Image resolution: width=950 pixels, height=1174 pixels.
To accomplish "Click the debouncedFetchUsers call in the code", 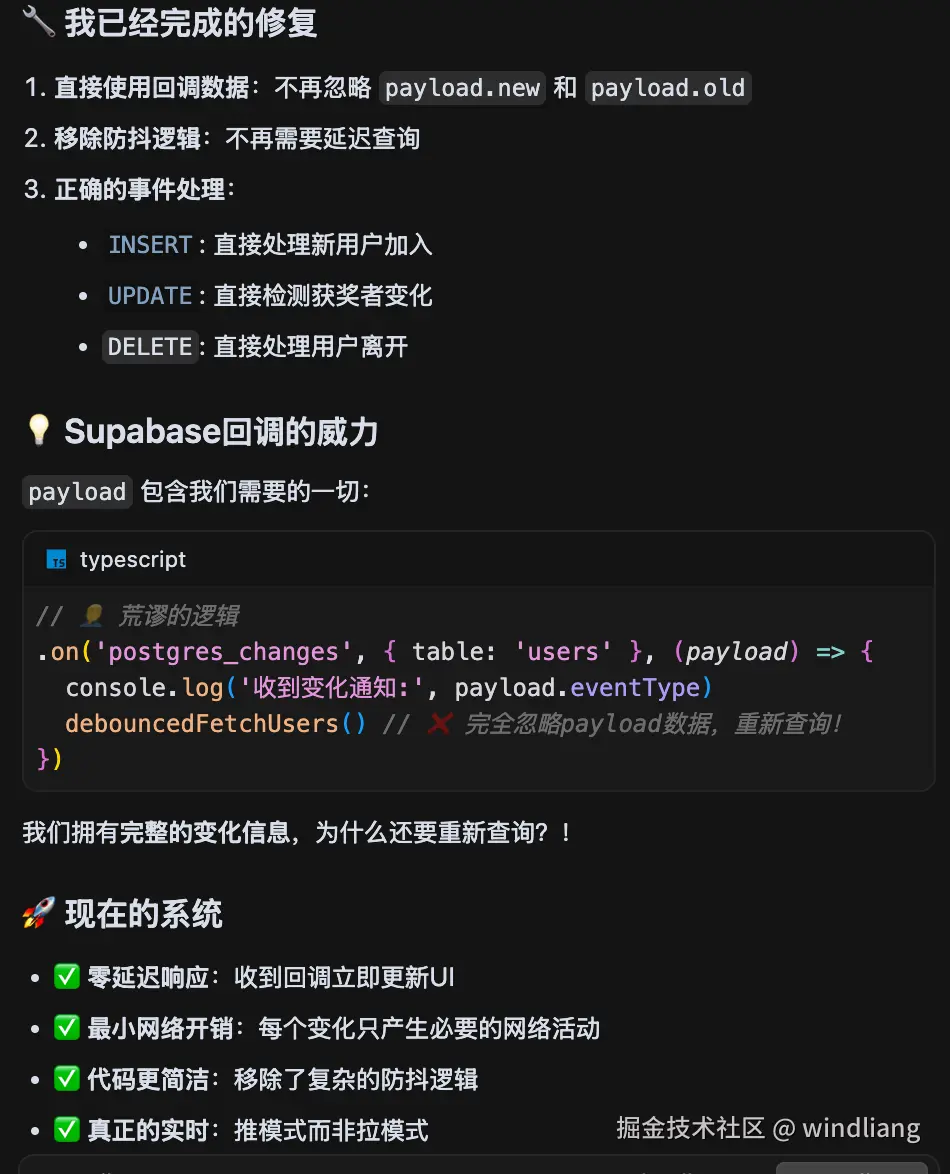I will [x=202, y=724].
